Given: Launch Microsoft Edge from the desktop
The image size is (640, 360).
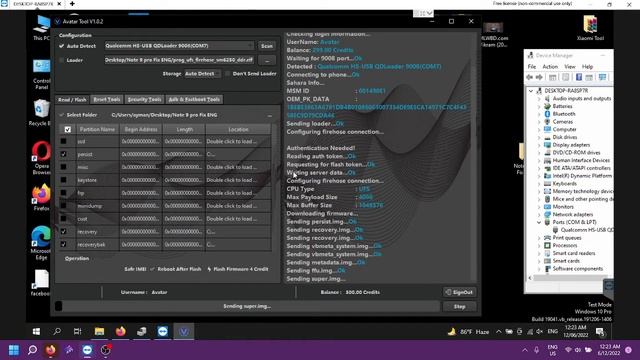Looking at the screenshot, I should (x=41, y=242).
